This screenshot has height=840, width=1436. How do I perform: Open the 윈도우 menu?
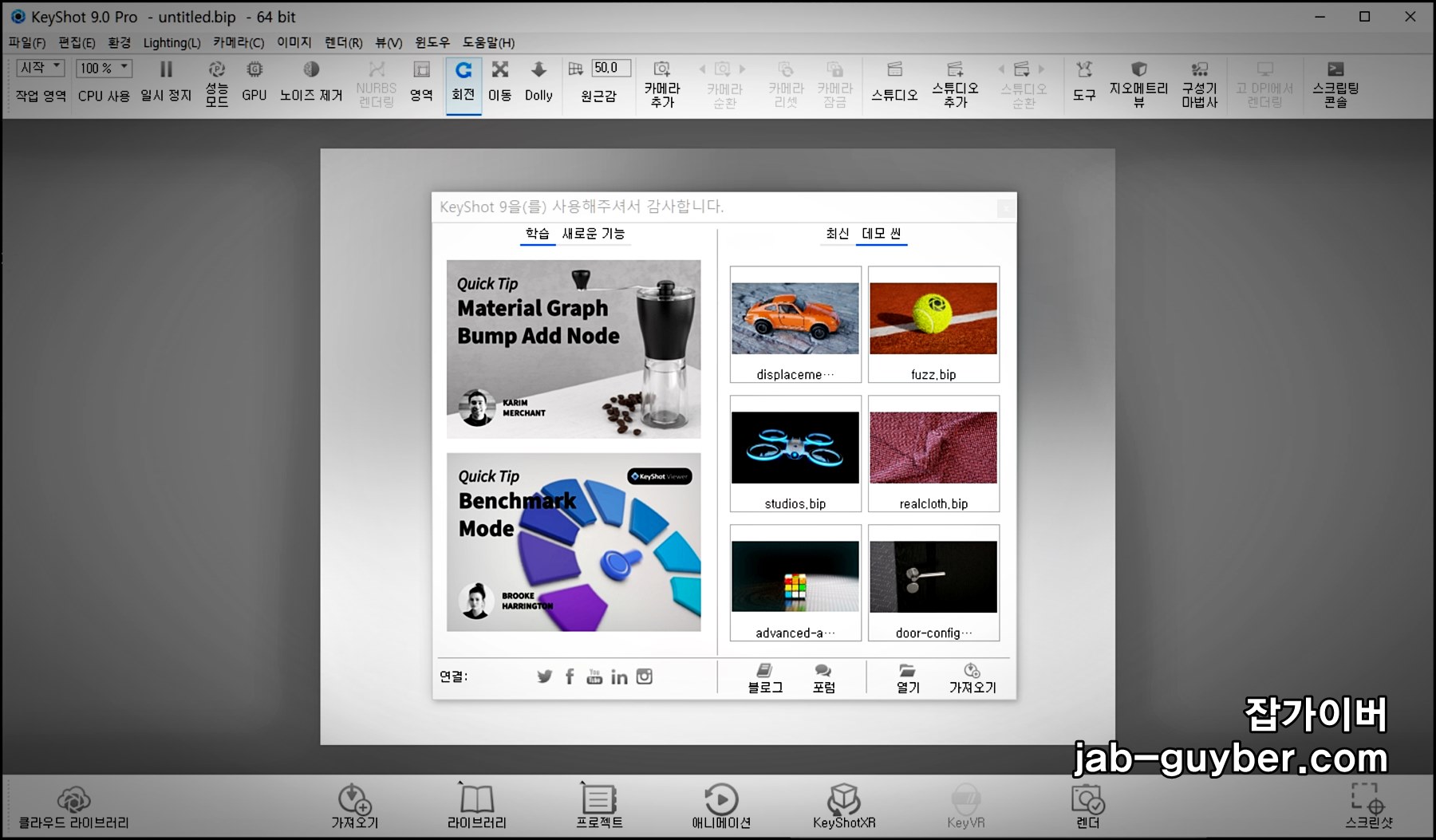click(x=432, y=42)
